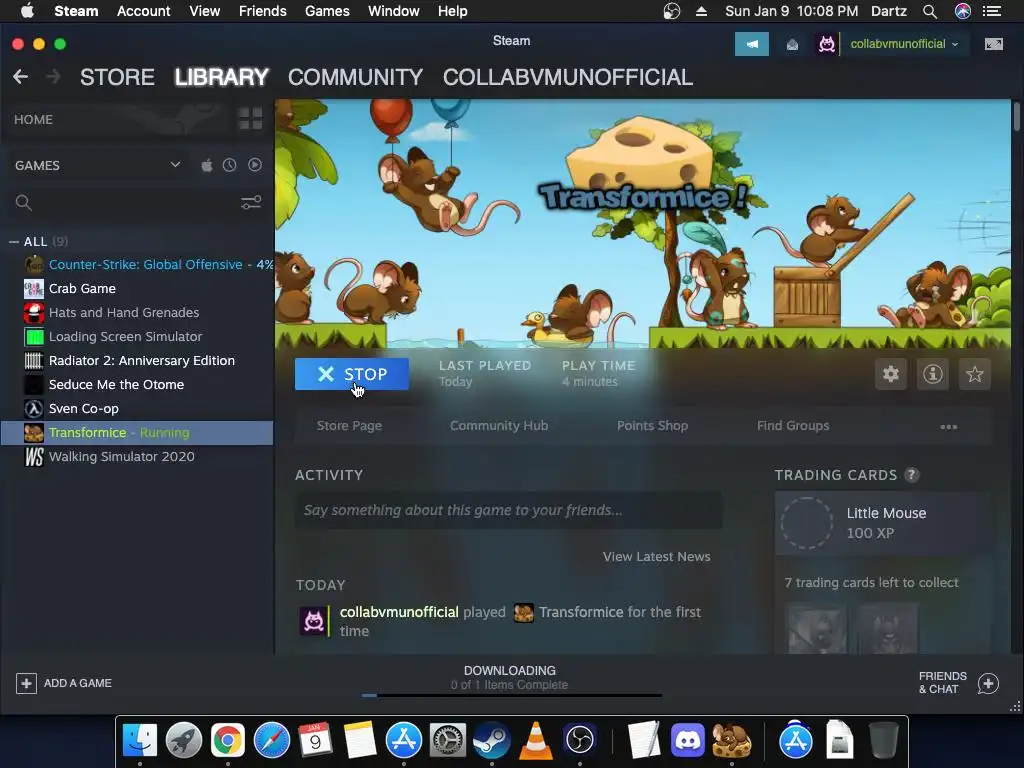The image size is (1024, 768).
Task: Toggle ready-to-play filter icon
Action: click(255, 165)
